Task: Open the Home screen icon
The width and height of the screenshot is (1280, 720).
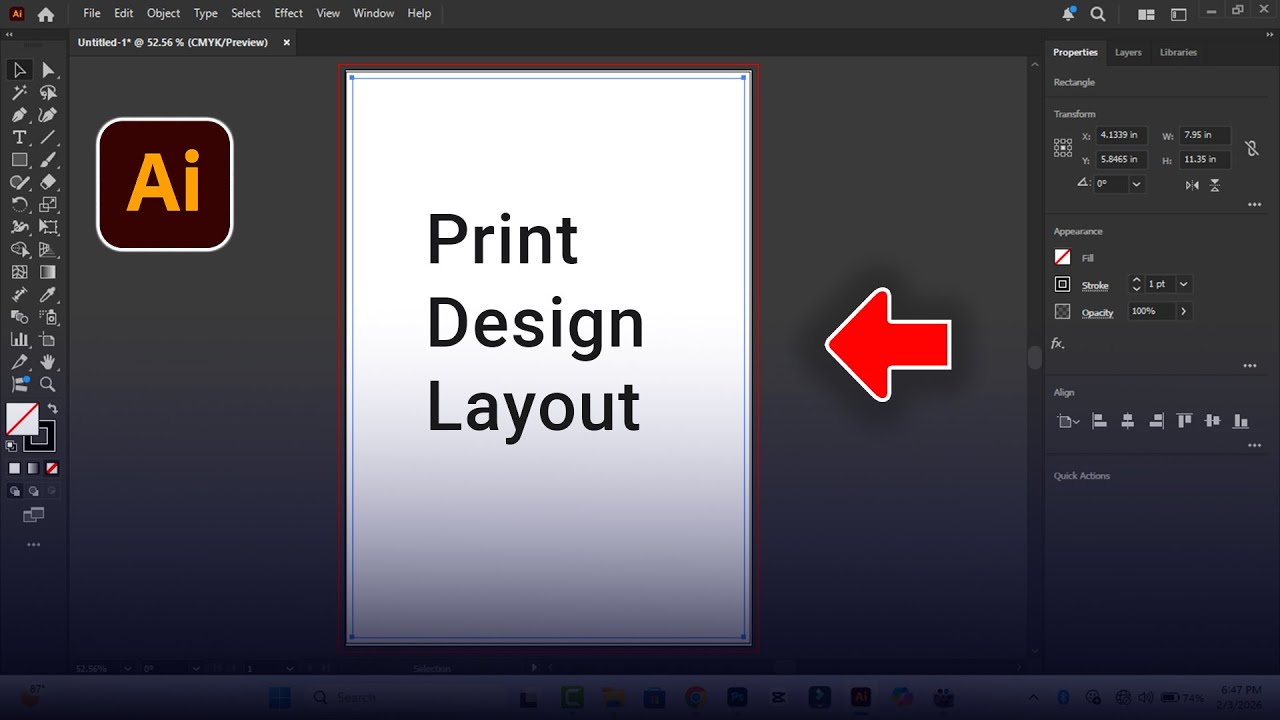Action: point(45,14)
